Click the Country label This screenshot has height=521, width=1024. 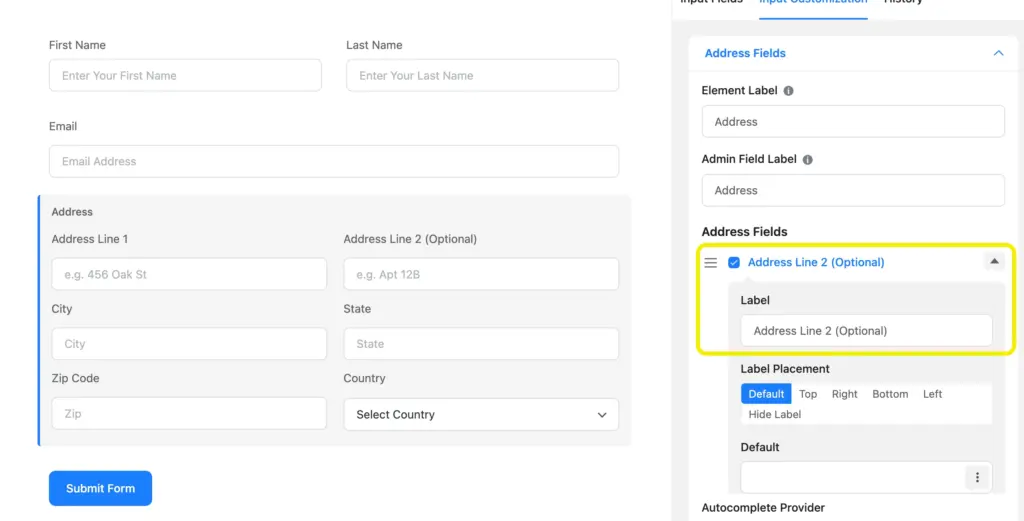pyautogui.click(x=364, y=378)
